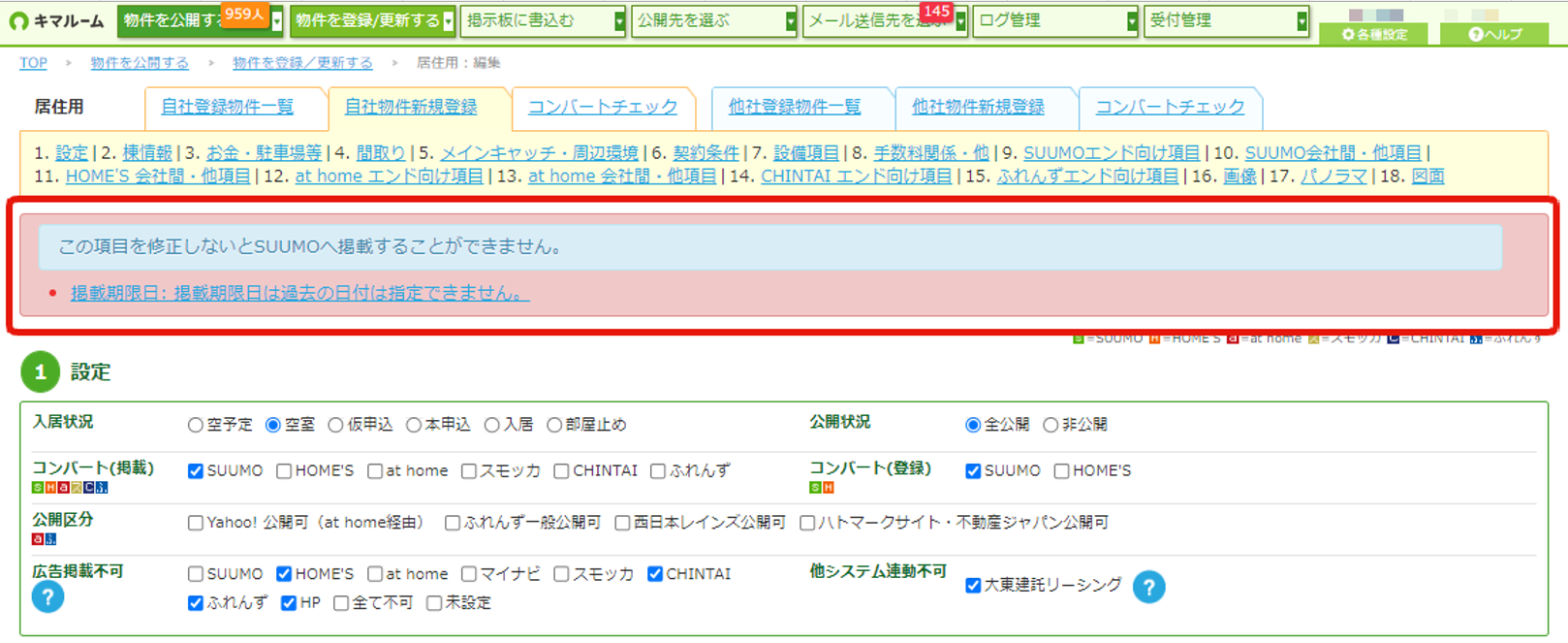1568x643 pixels.
Task: Click the キマルーム logo icon
Action: coord(18,21)
